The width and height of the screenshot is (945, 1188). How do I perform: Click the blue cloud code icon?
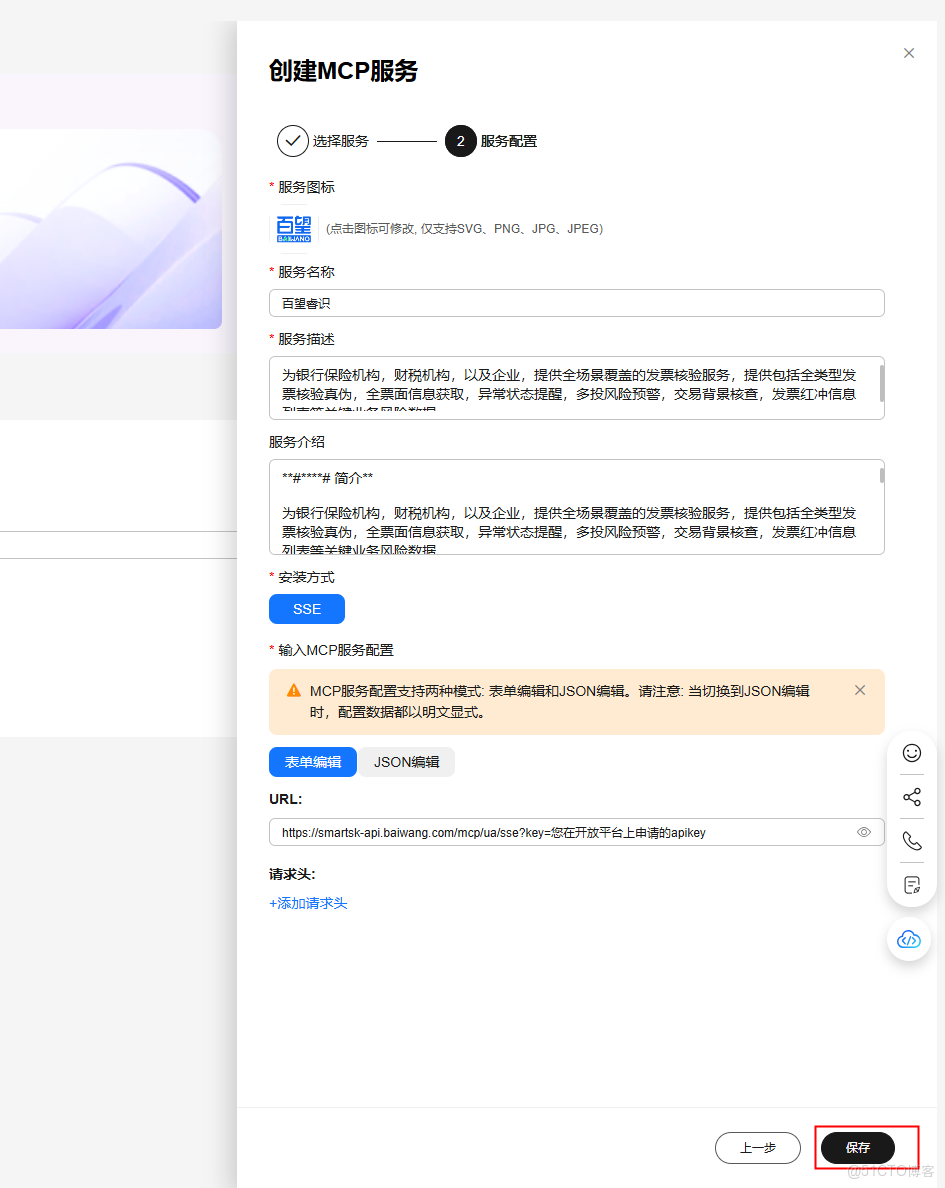pos(908,939)
